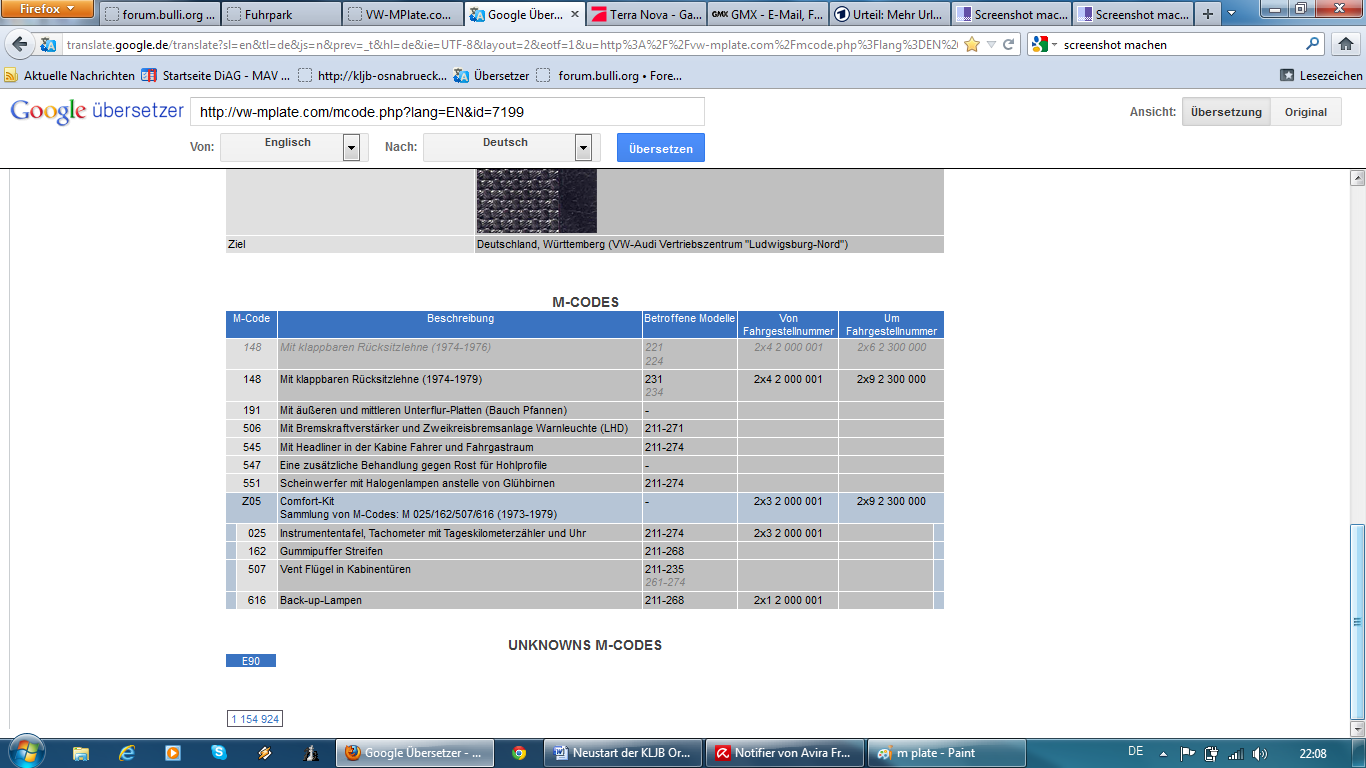
Task: Click the page's vertical scrollbar thumb
Action: pyautogui.click(x=1357, y=620)
